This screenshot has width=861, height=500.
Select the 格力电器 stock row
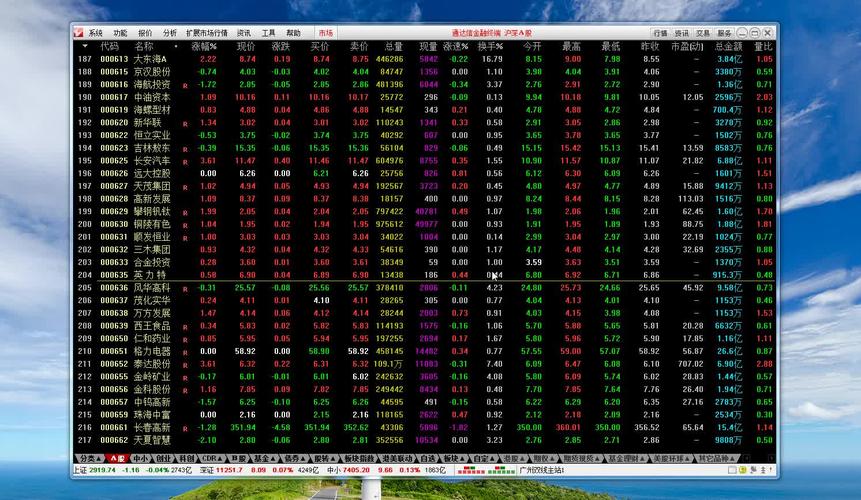[423, 351]
